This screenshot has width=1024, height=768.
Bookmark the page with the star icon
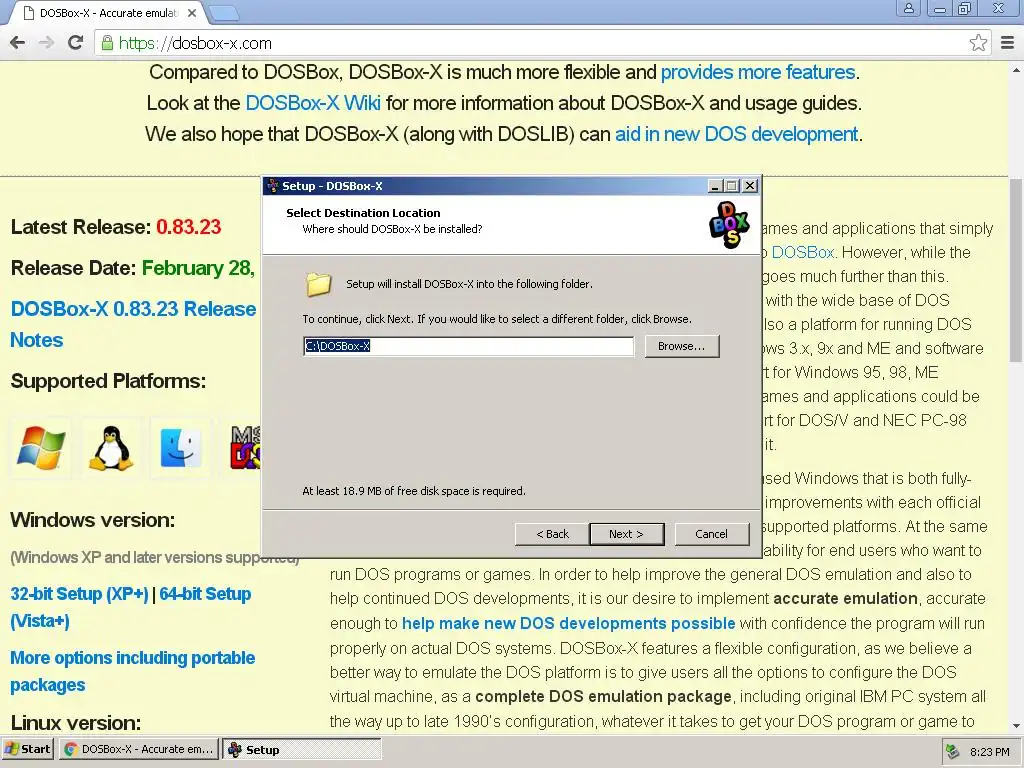point(978,43)
